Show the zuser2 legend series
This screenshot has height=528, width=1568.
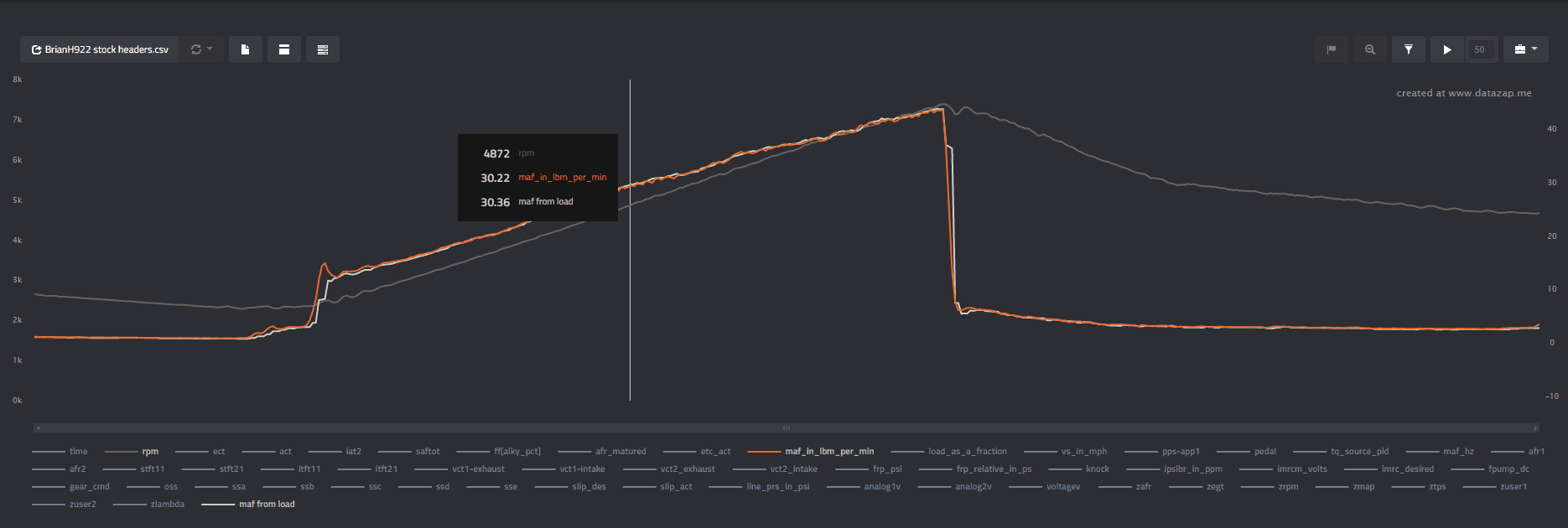(64, 505)
